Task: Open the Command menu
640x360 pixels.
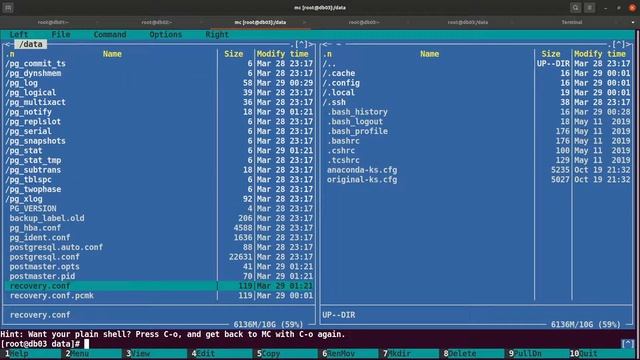Action: 110,35
